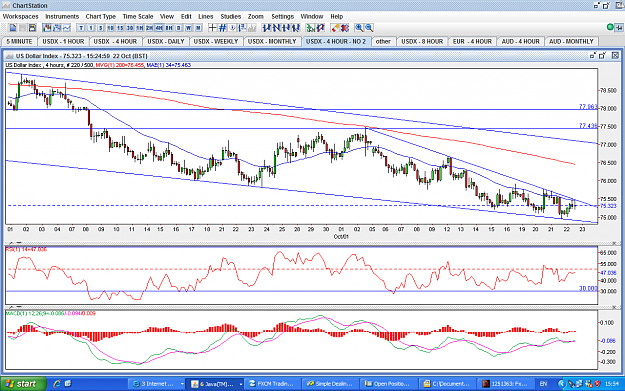625x391 pixels.
Task: Switch to the USDX - 8 HOUR tab
Action: point(422,41)
